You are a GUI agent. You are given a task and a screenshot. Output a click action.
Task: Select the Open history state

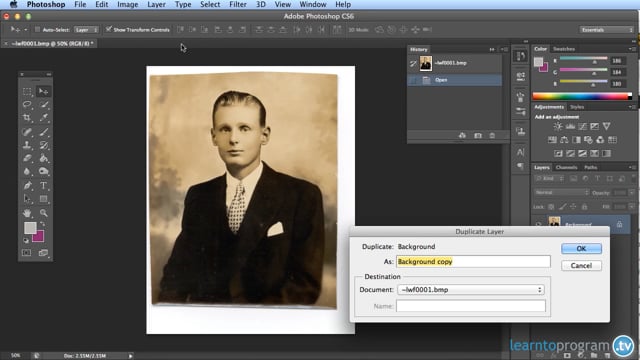pos(455,80)
